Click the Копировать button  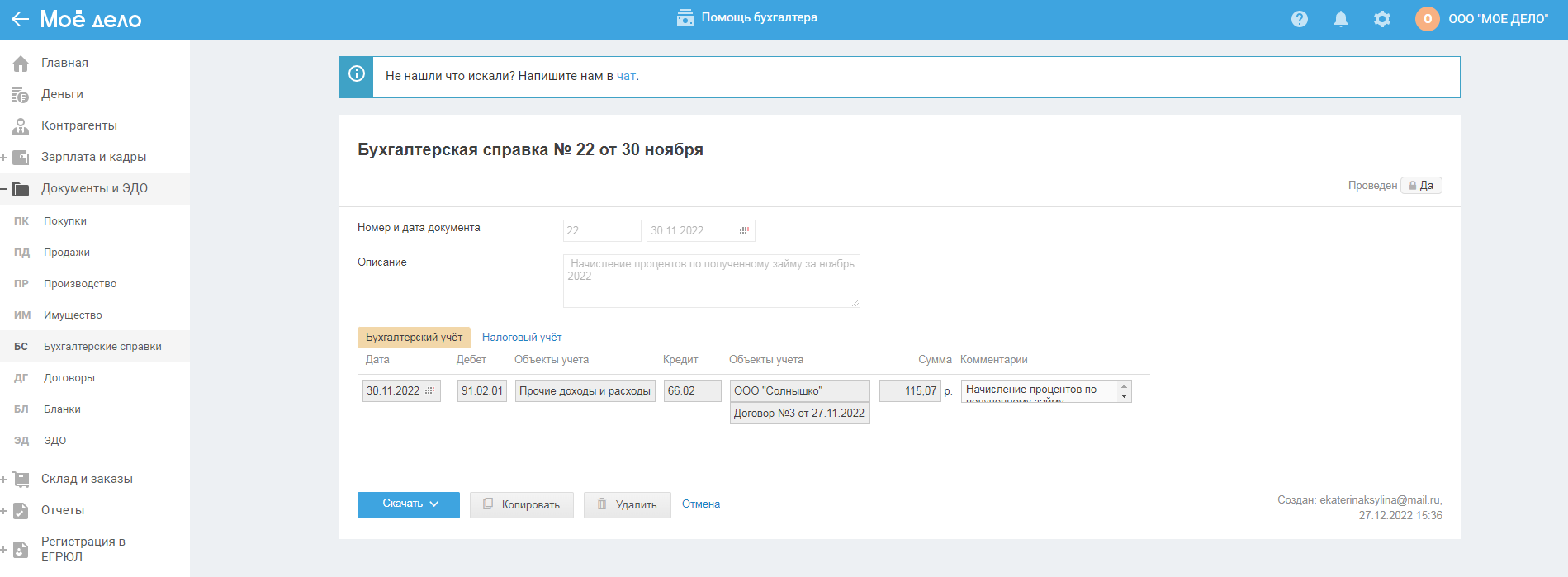coord(522,504)
